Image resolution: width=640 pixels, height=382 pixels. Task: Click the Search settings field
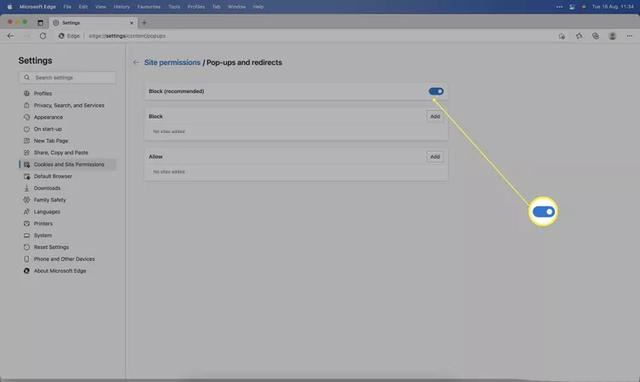tap(67, 78)
